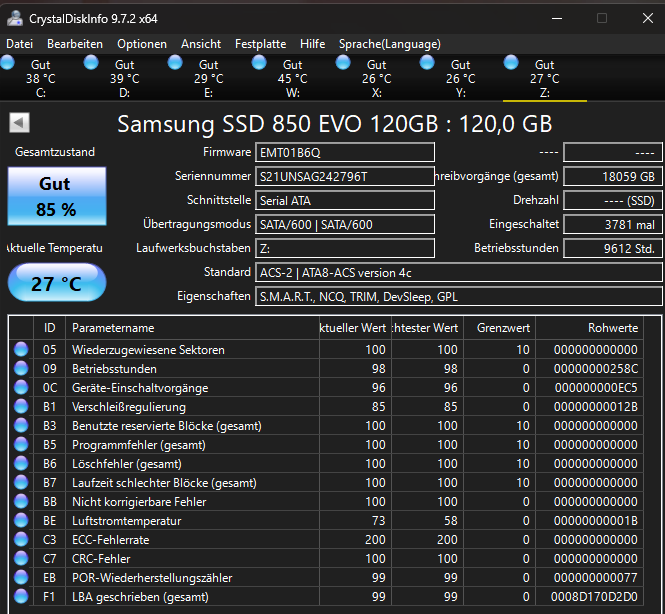Select drive Z: status orb
The image size is (665, 614).
coord(511,63)
